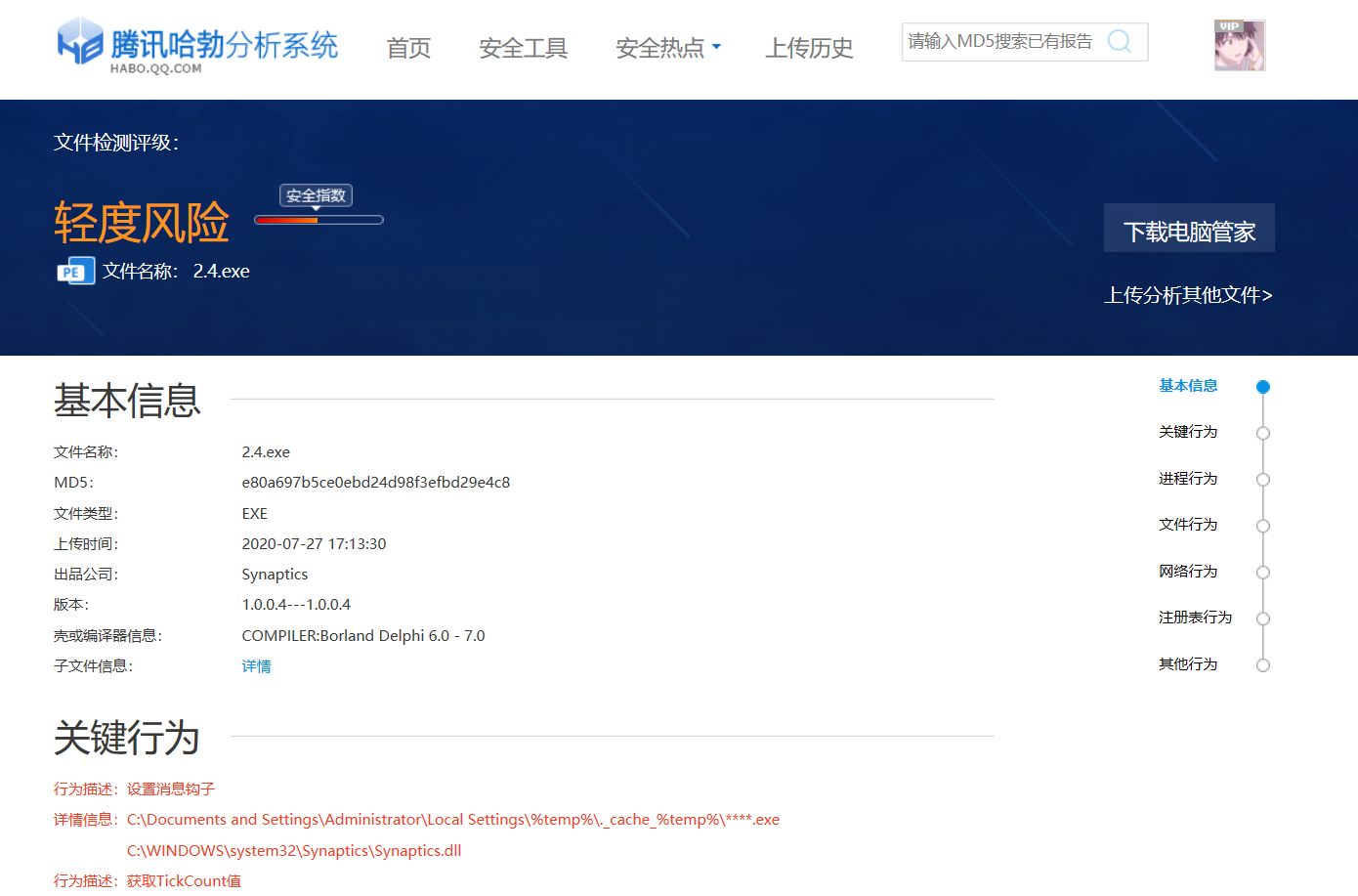Click the 注册表行为 timeline dot

click(x=1263, y=619)
